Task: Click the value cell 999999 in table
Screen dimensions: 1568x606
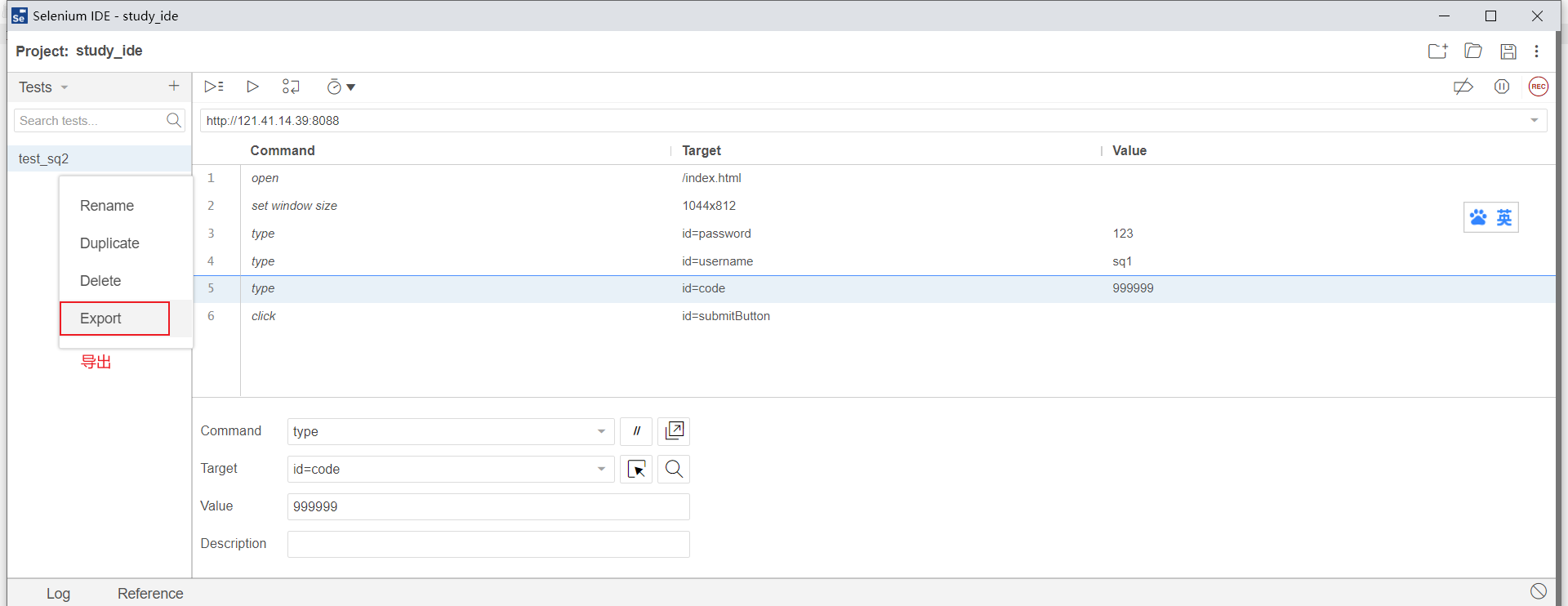Action: [x=1133, y=288]
